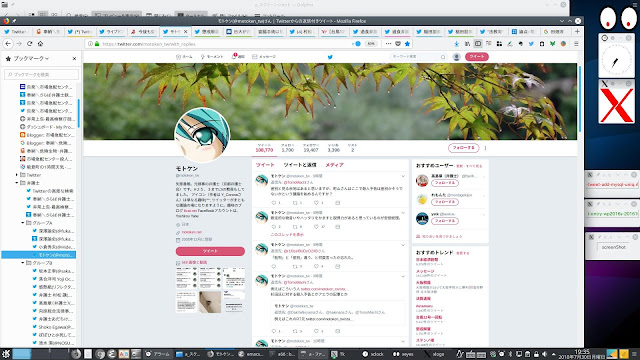The image size is (640, 360).
Task: Close the bookmarks sidebar
Action: 74,59
